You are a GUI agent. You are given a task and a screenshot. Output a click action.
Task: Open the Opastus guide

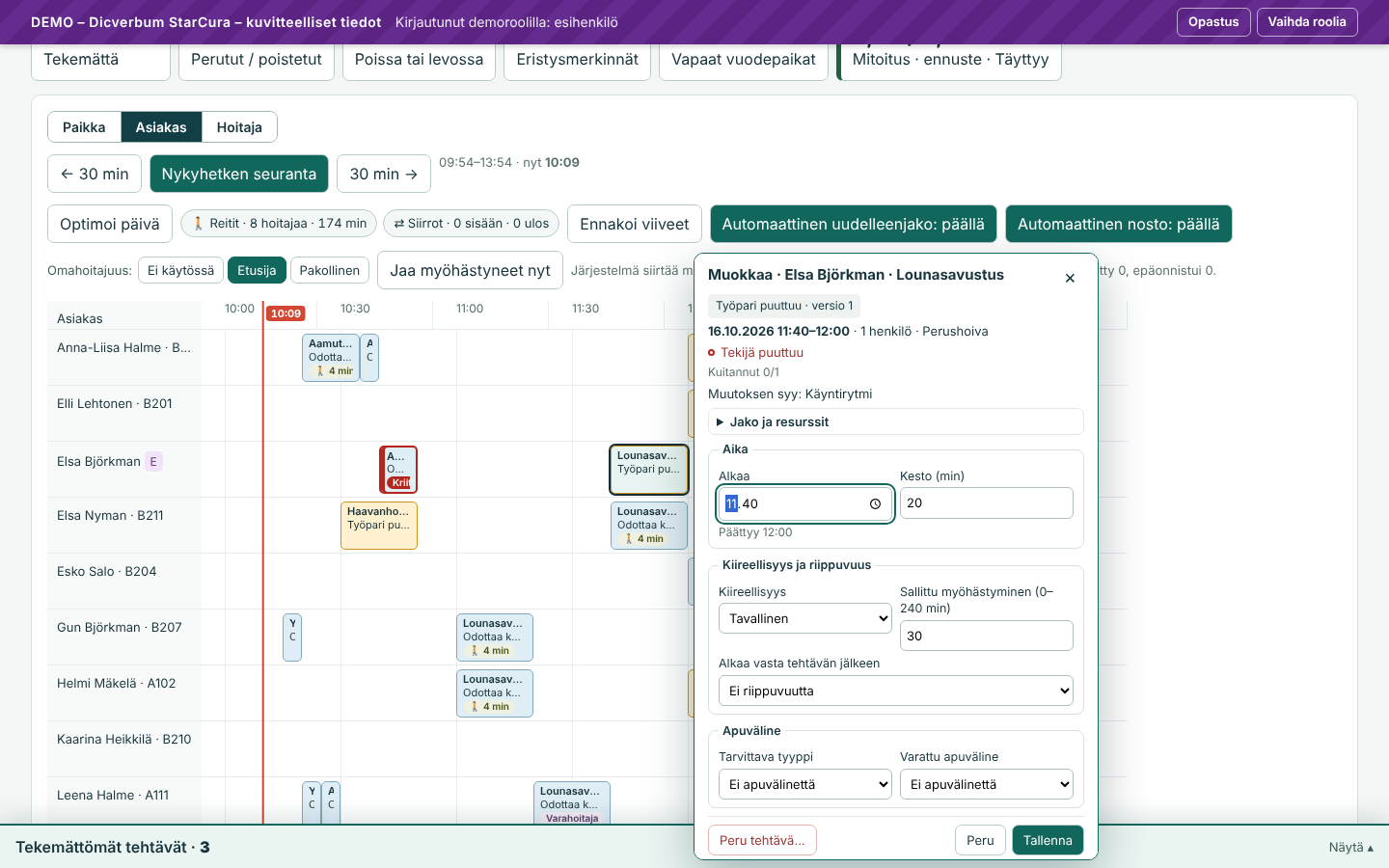[x=1213, y=22]
